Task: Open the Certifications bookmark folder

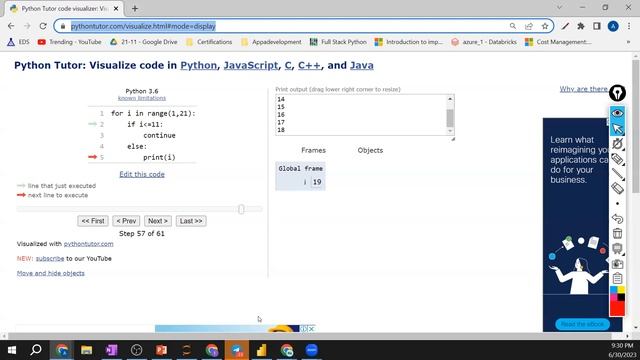Action: point(209,42)
